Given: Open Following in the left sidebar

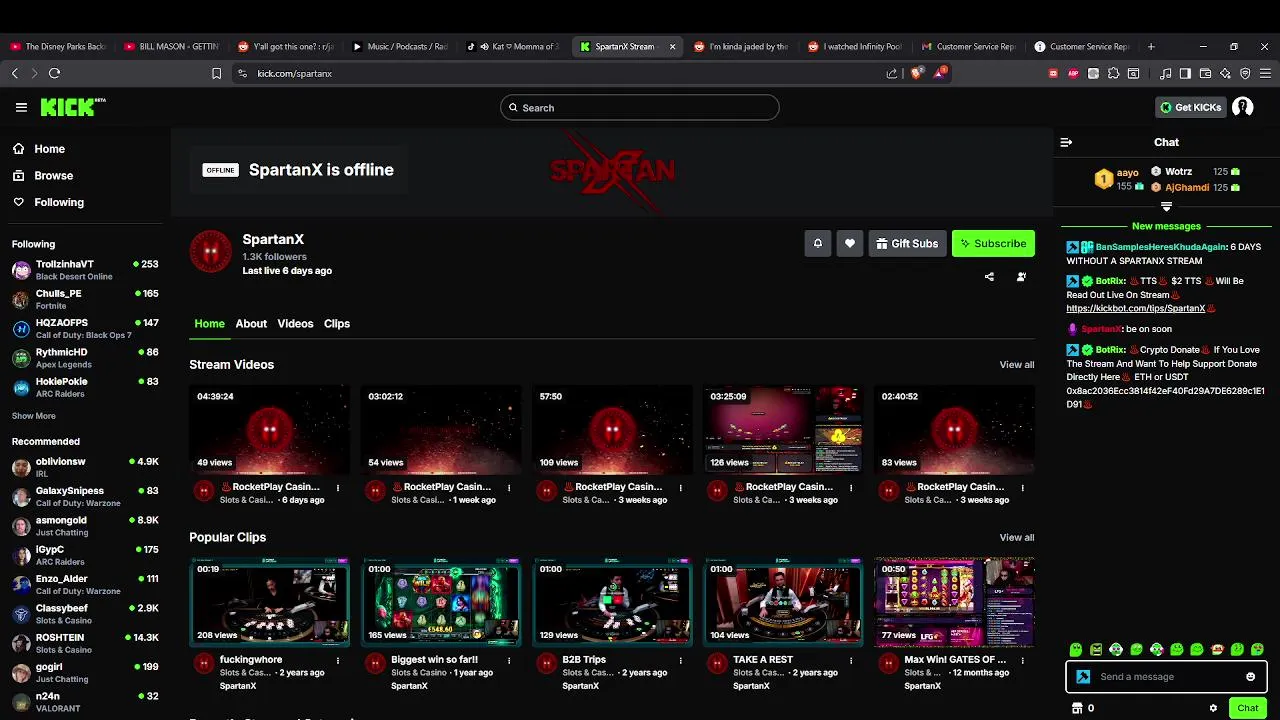Looking at the screenshot, I should click(x=49, y=202).
